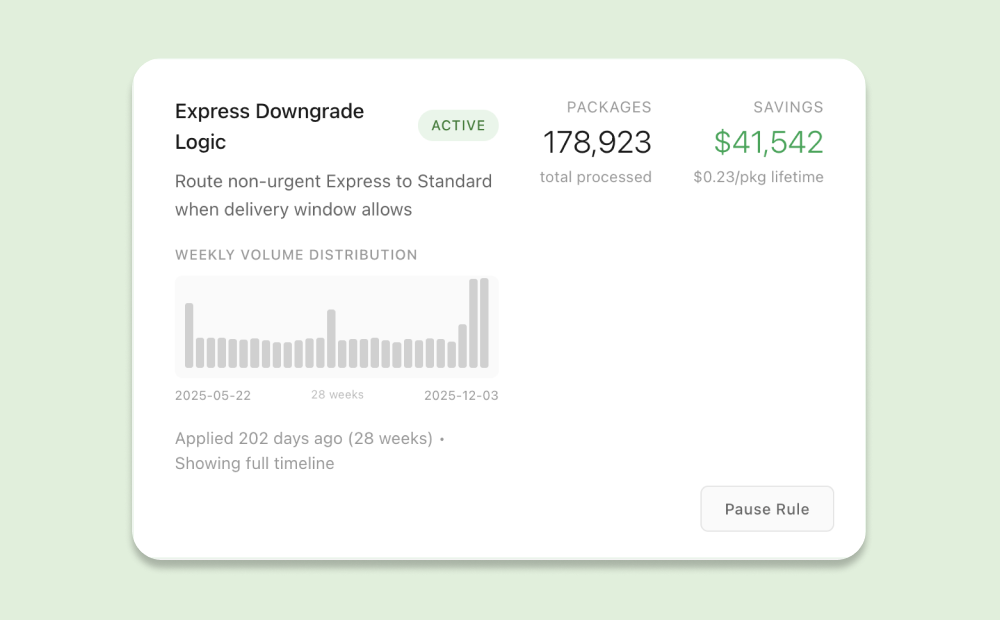Click the Pause Rule button
The image size is (1000, 620).
767,509
